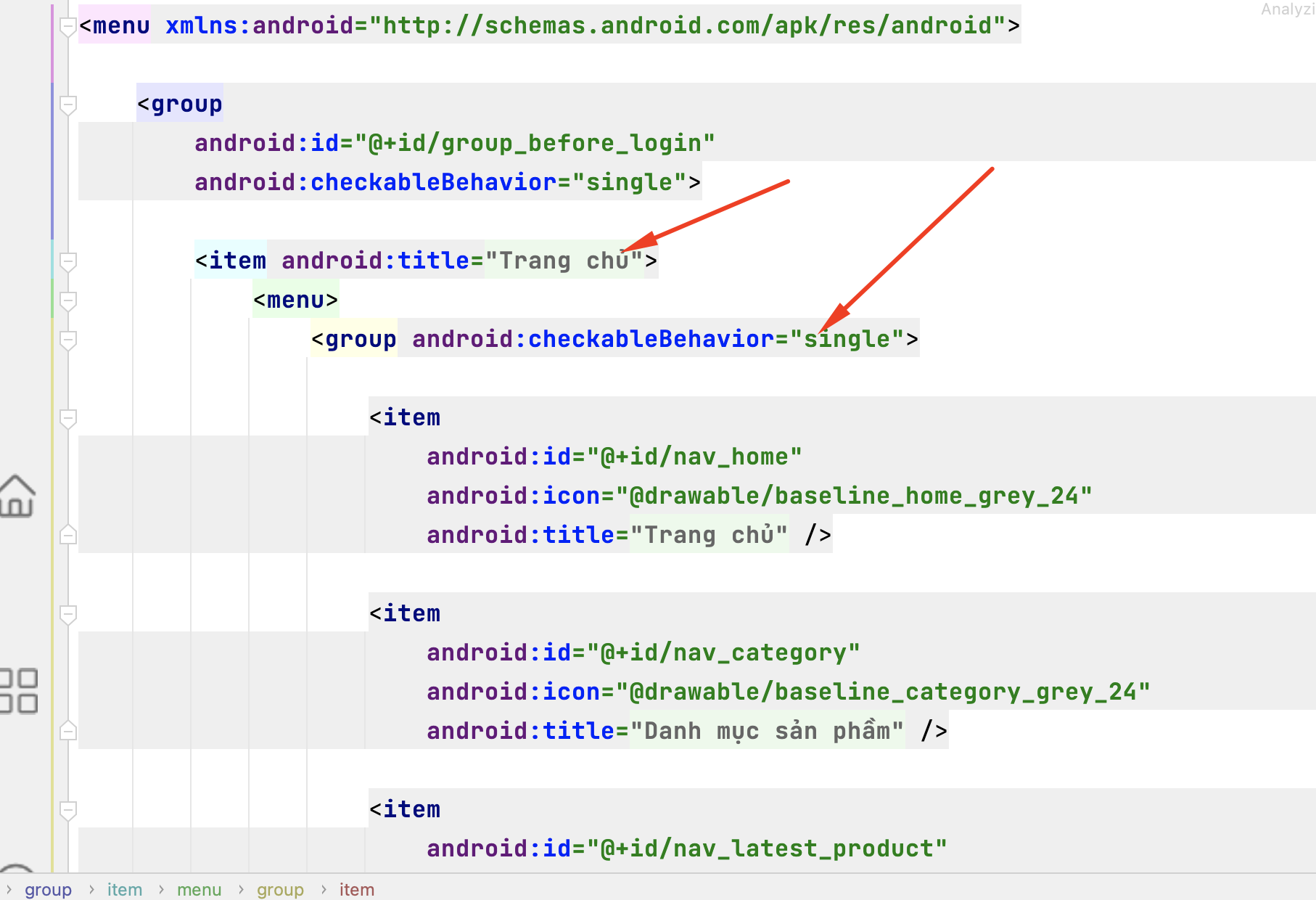1316x900 pixels.
Task: Select the 'menu' breadcrumb
Action: pyautogui.click(x=199, y=889)
